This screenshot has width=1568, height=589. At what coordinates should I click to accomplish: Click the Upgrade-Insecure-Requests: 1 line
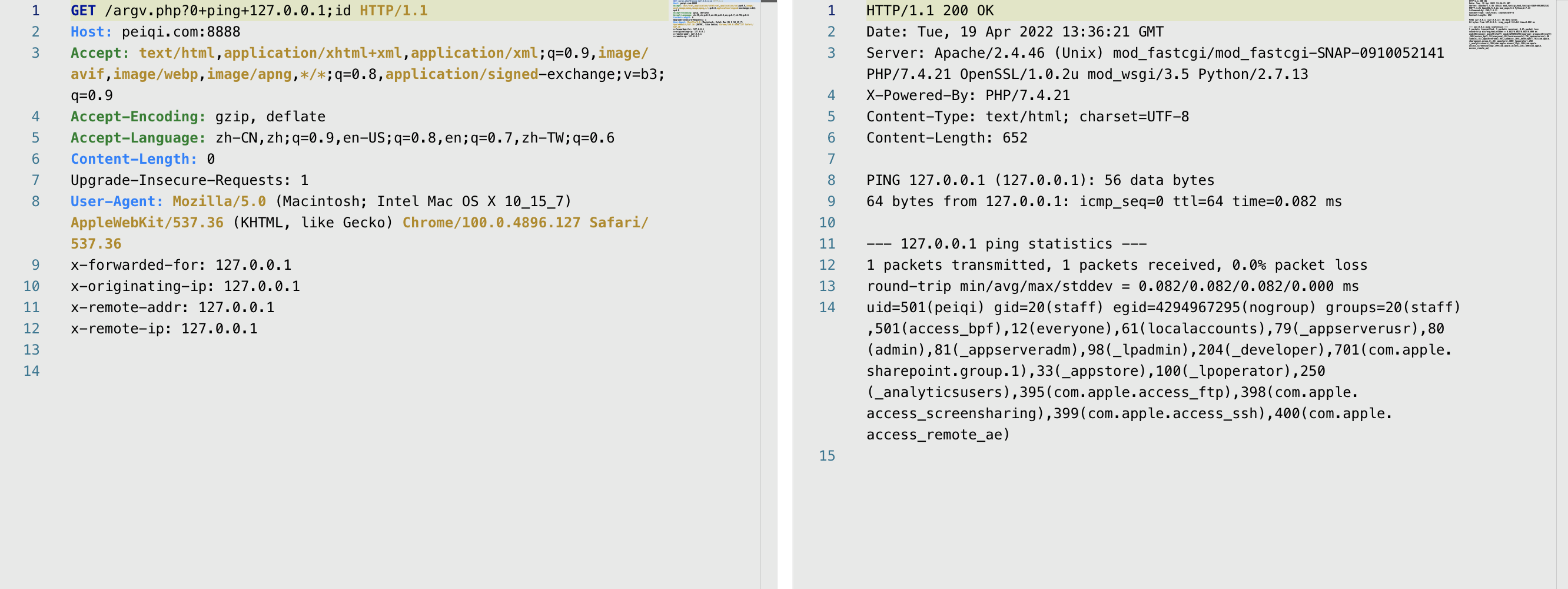190,180
